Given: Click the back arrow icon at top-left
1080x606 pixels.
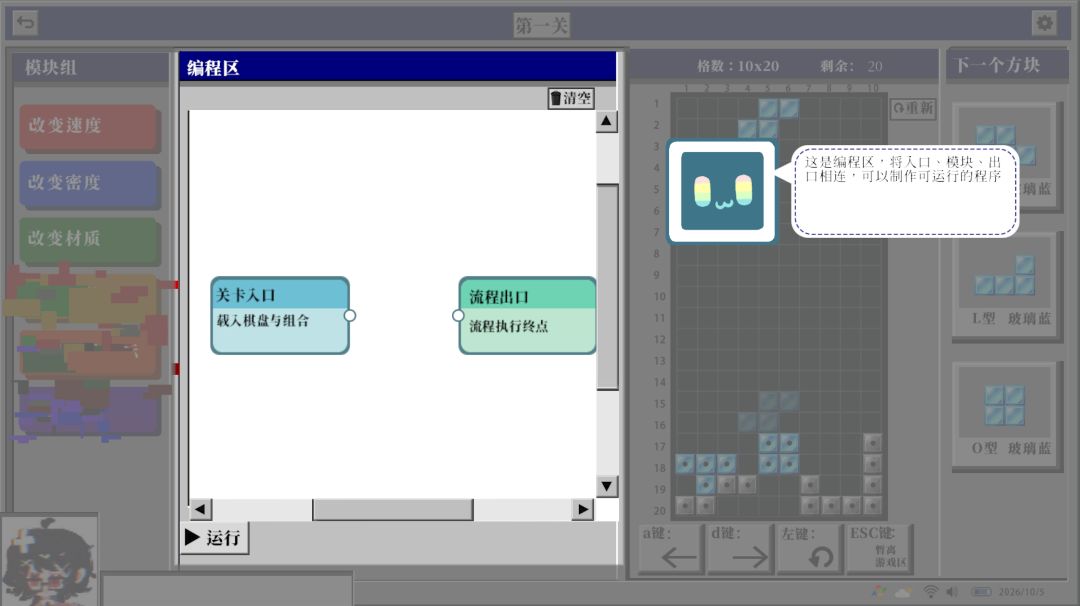Looking at the screenshot, I should 25,23.
